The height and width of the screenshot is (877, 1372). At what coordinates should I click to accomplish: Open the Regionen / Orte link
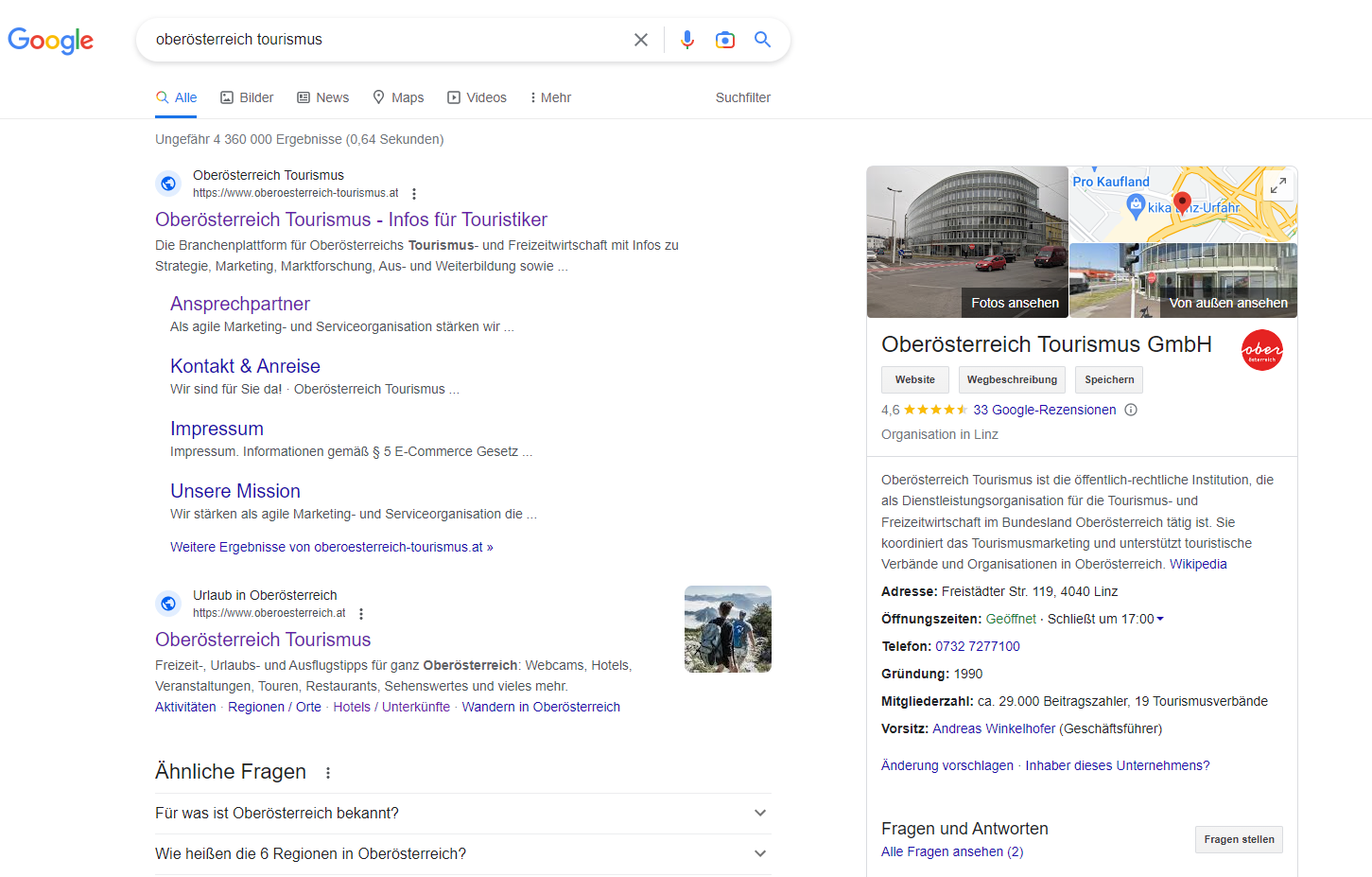coord(274,707)
